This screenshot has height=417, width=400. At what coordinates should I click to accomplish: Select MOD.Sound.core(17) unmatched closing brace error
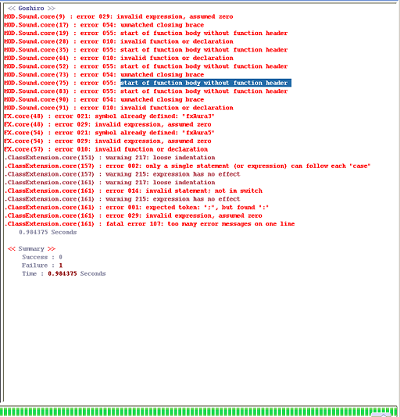pyautogui.click(x=104, y=25)
